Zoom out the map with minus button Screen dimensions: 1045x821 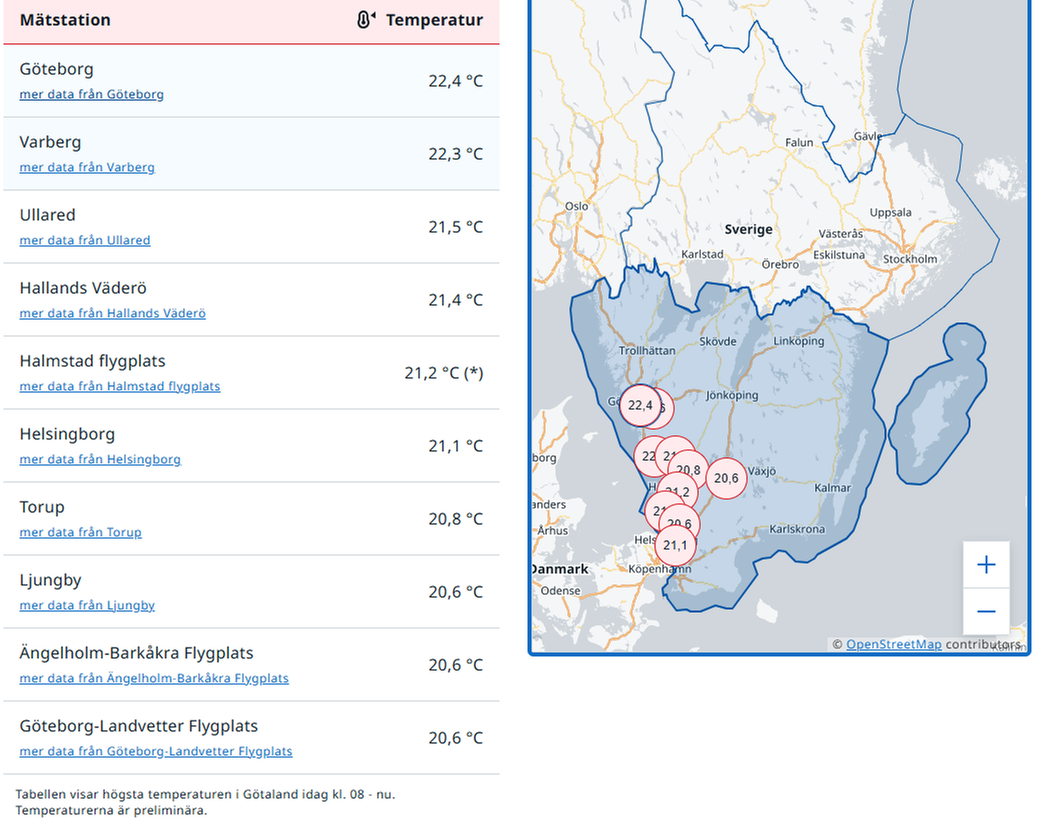click(986, 611)
